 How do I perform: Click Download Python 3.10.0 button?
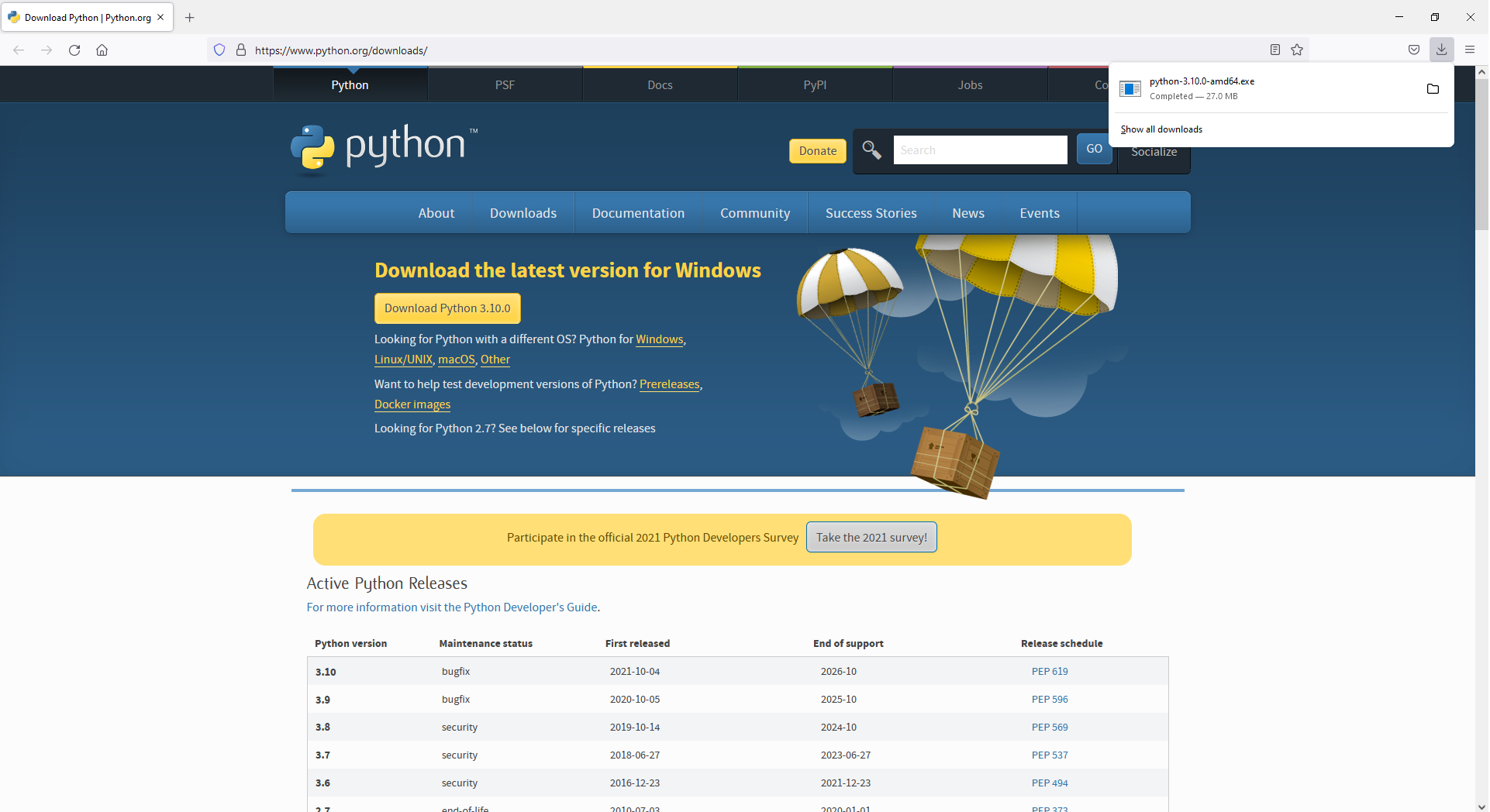447,308
